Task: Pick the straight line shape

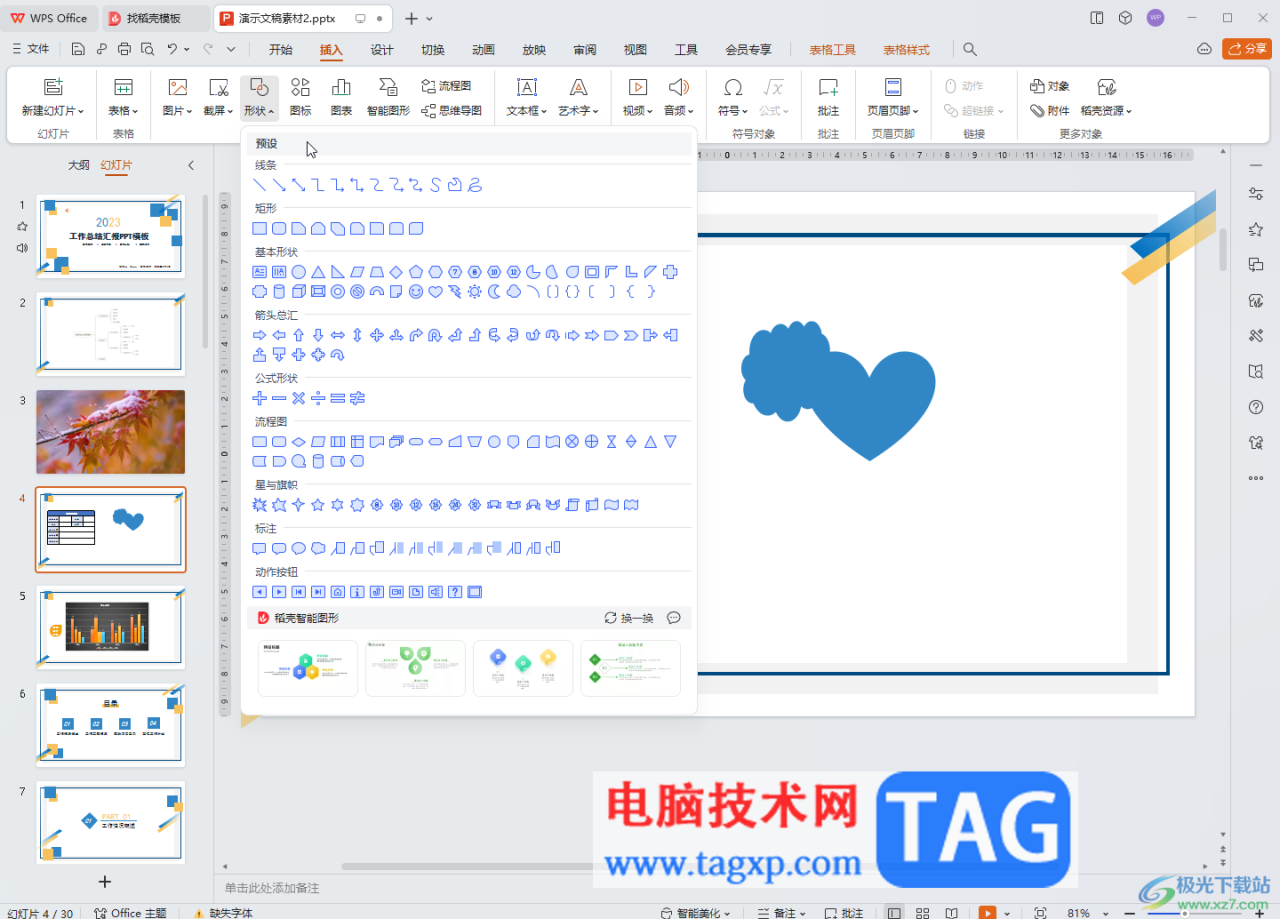Action: 260,185
